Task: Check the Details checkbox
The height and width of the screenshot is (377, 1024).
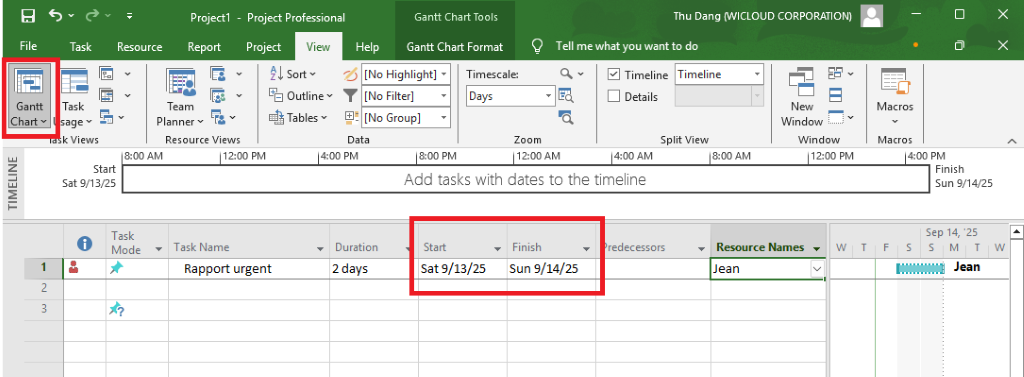Action: 613,97
